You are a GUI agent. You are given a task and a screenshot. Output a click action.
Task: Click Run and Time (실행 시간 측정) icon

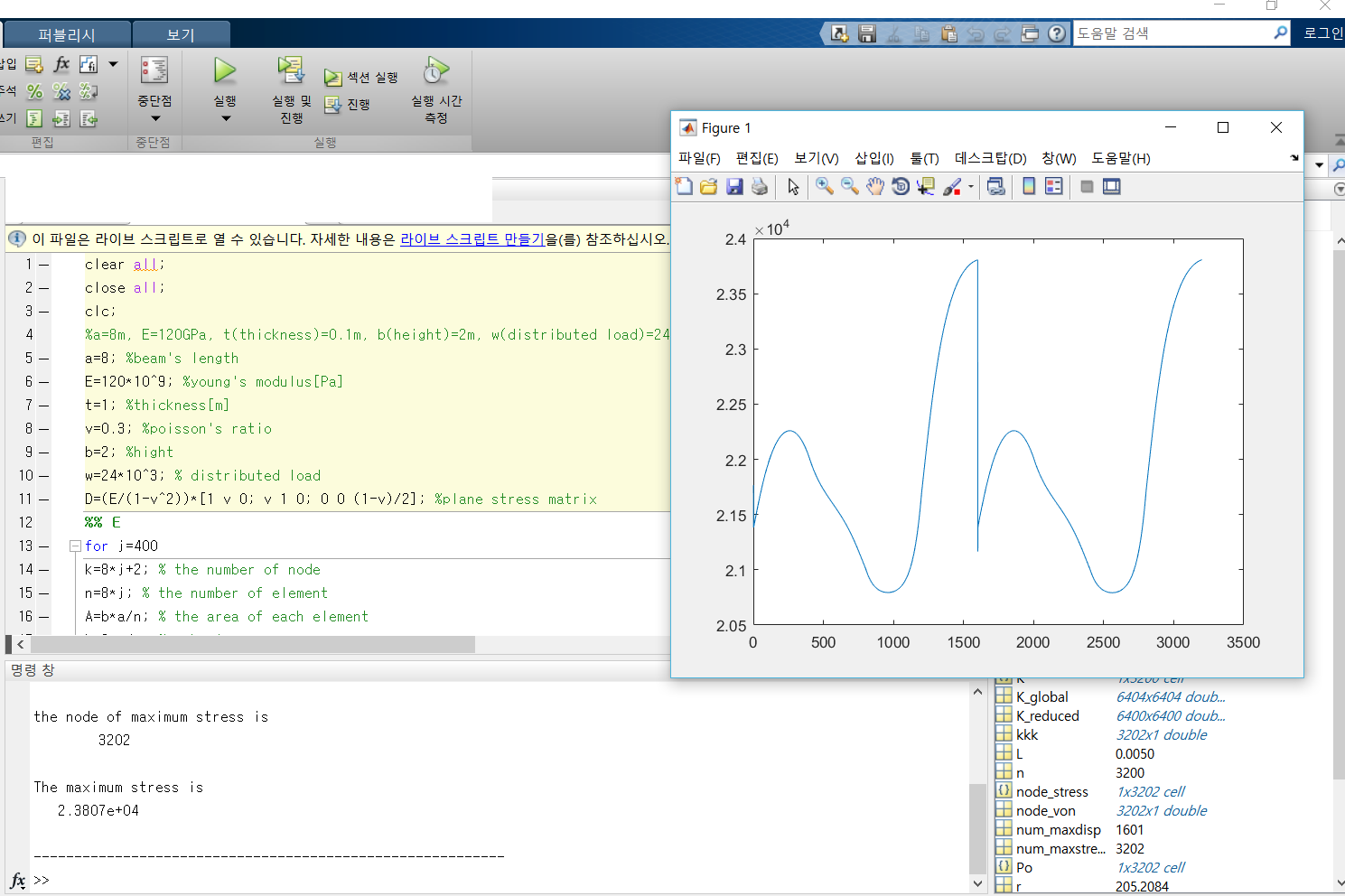(x=435, y=70)
